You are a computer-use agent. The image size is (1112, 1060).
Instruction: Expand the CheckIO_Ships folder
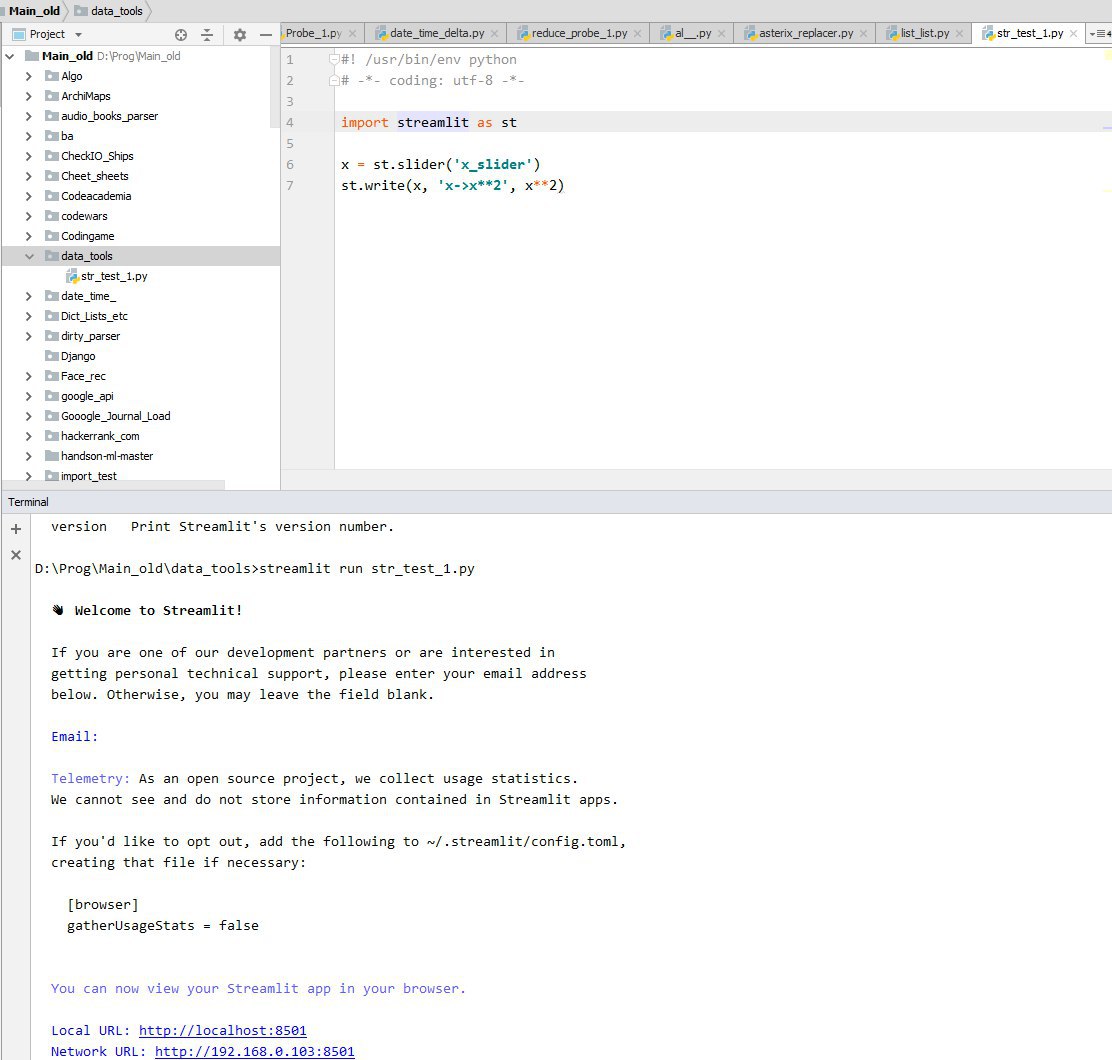coord(28,156)
